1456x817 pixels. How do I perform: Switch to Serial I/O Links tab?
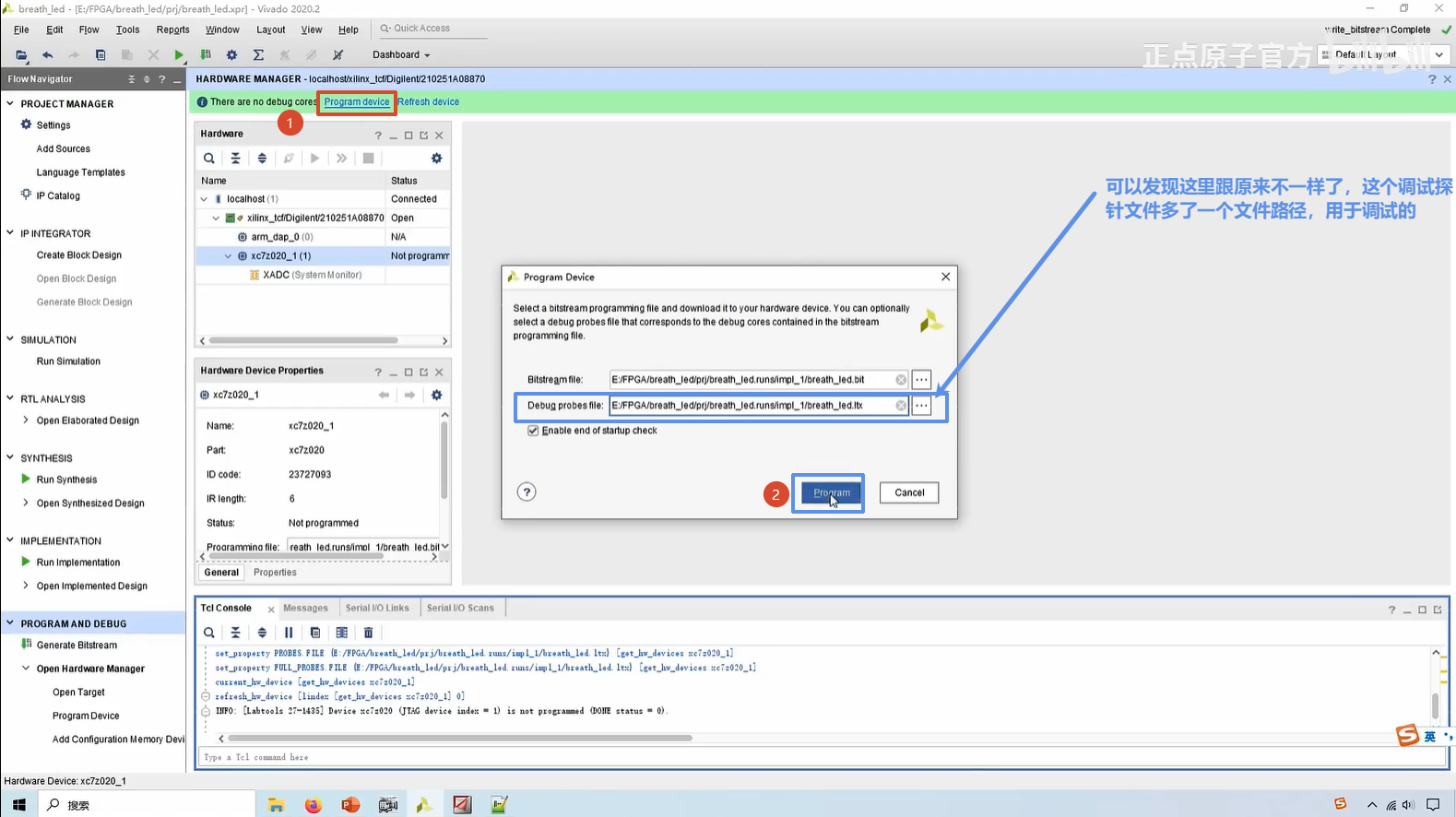pos(377,609)
